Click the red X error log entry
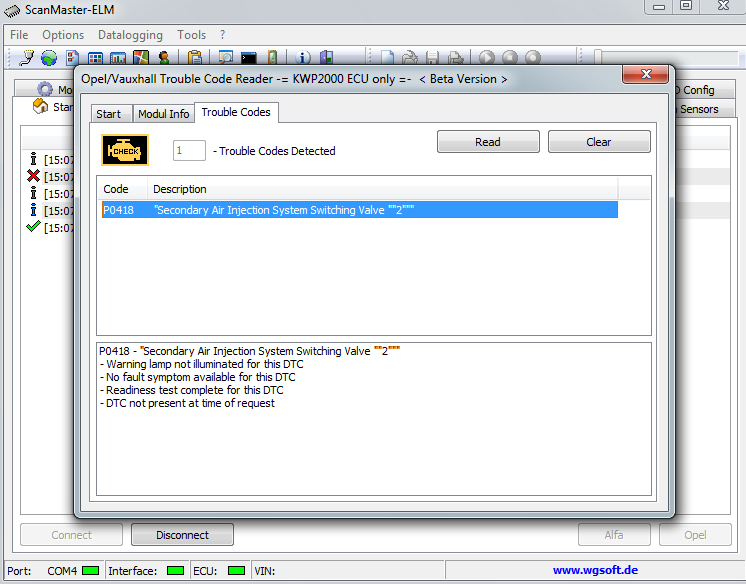This screenshot has width=746, height=584. click(x=50, y=177)
